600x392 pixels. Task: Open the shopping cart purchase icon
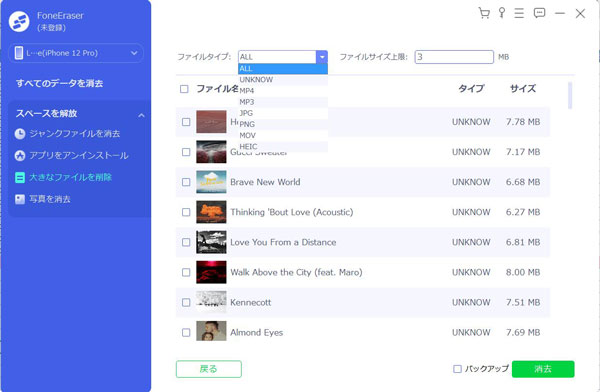click(x=484, y=13)
